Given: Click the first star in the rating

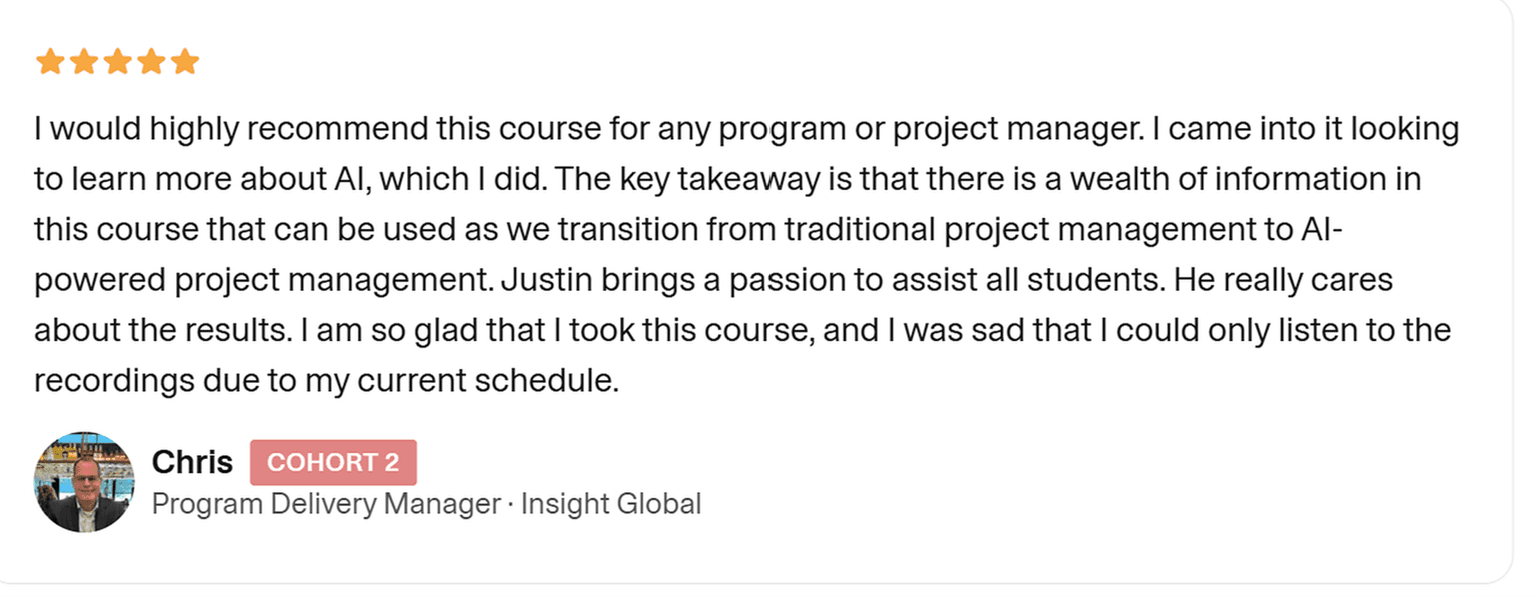Looking at the screenshot, I should [50, 63].
